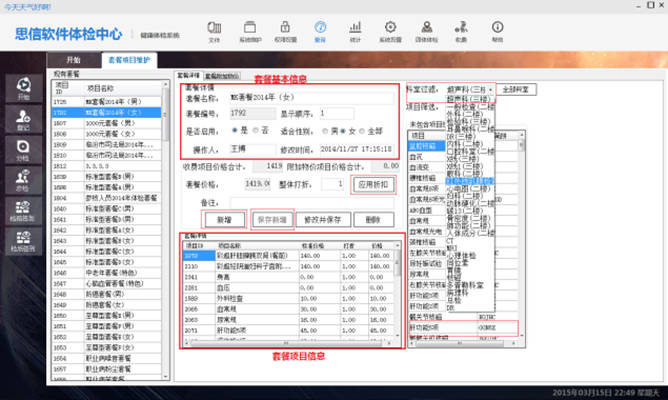Open the 套餐详情 sub-tab
The height and width of the screenshot is (400, 668).
(x=189, y=75)
